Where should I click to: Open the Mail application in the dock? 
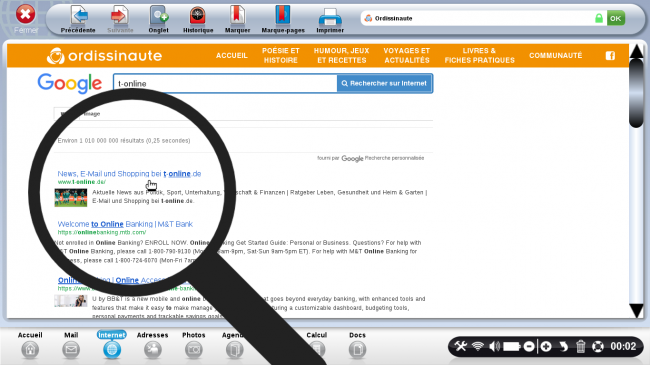(71, 345)
